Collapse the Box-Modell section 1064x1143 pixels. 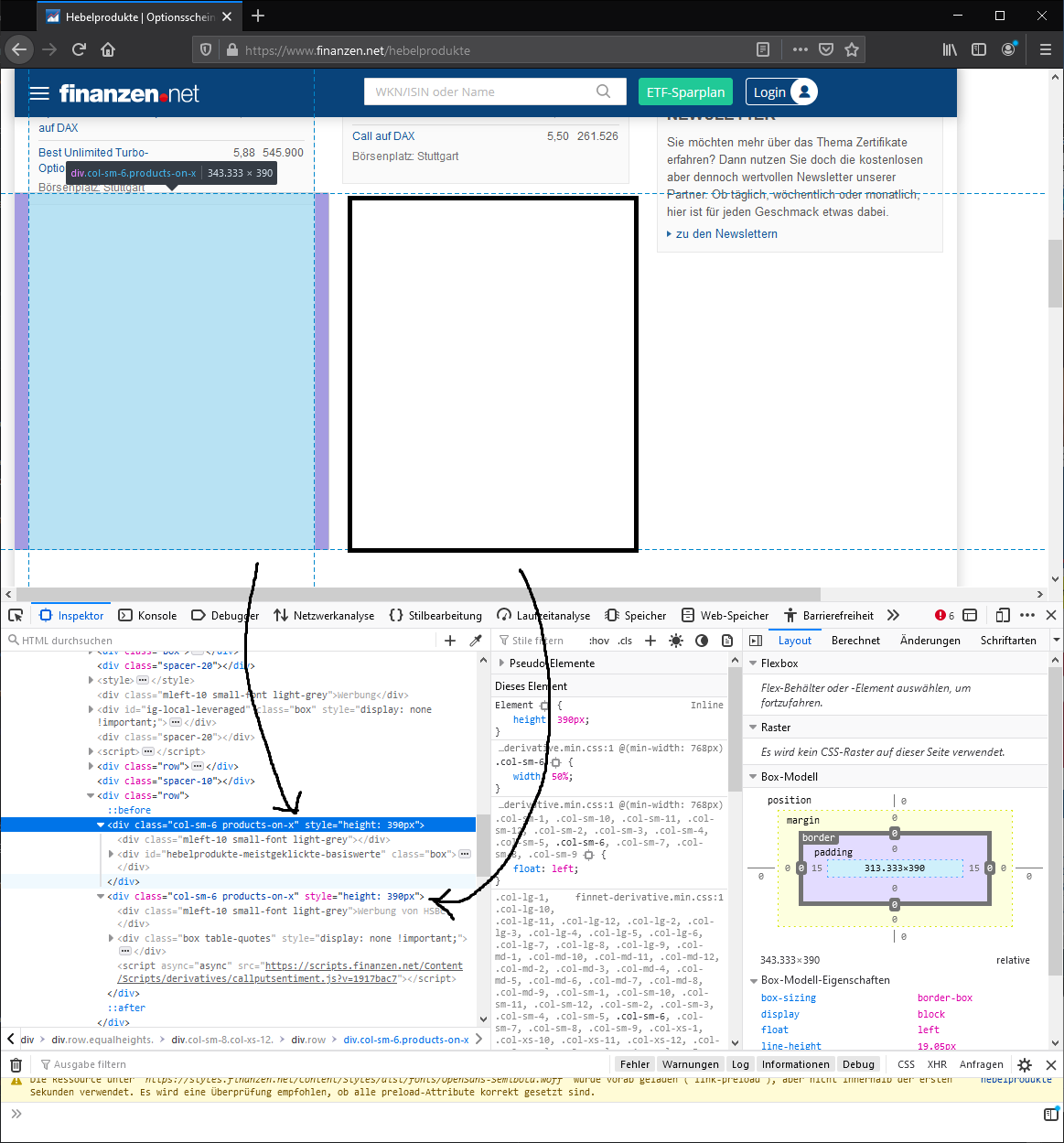(753, 777)
